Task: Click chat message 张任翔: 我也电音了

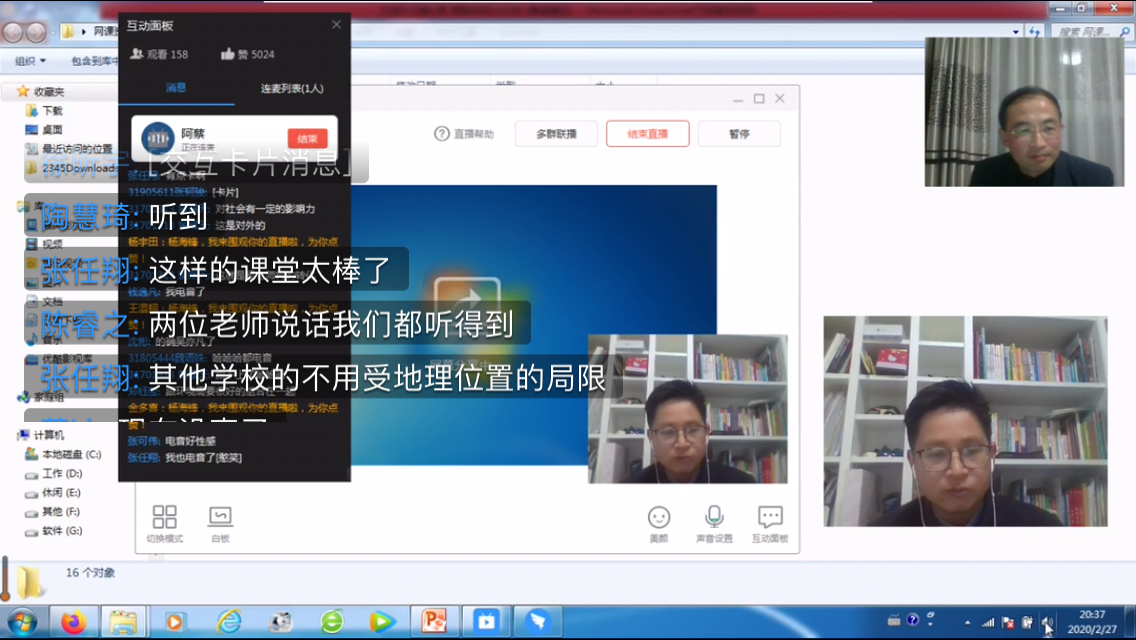Action: (x=185, y=457)
